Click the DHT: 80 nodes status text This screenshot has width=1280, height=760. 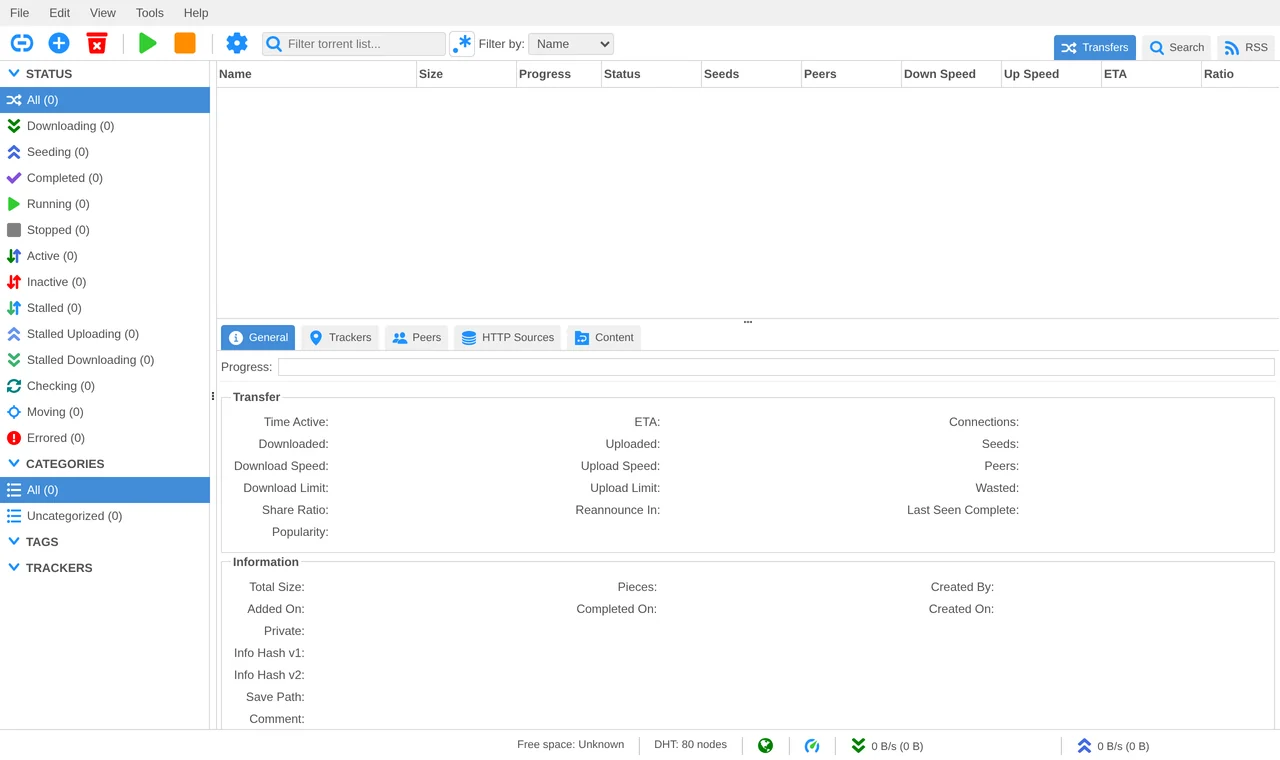tap(690, 745)
